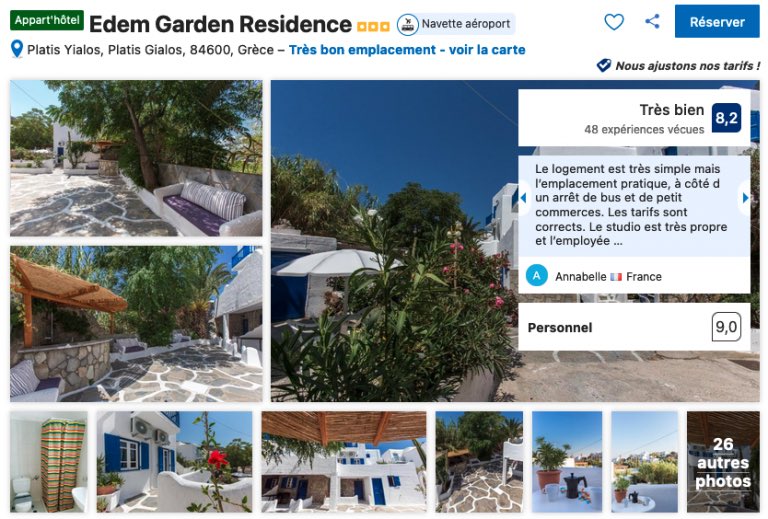Open the 26 autres photos thumbnail
This screenshot has width=768, height=519.
tap(723, 462)
